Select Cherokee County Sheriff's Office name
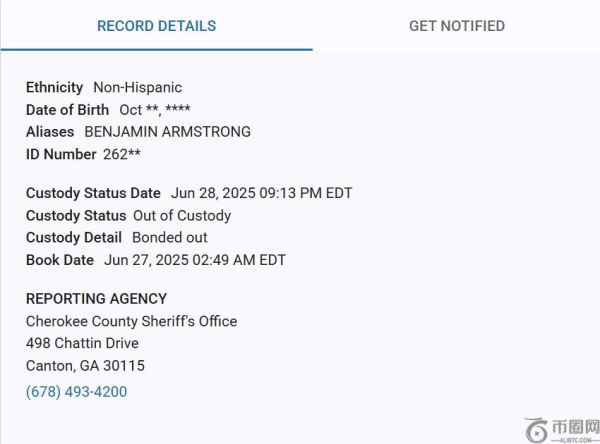 click(x=131, y=321)
